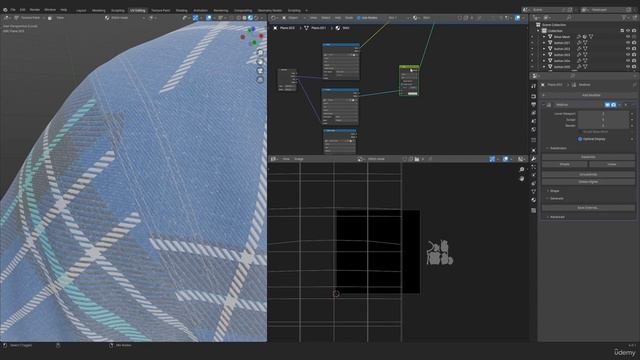Switch to the Texture Paint workspace tab
Viewport: 640px width, 360px height.
tap(160, 10)
